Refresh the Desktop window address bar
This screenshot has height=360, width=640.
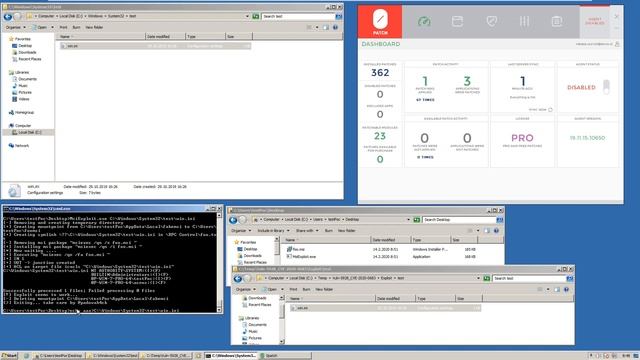click(417, 220)
